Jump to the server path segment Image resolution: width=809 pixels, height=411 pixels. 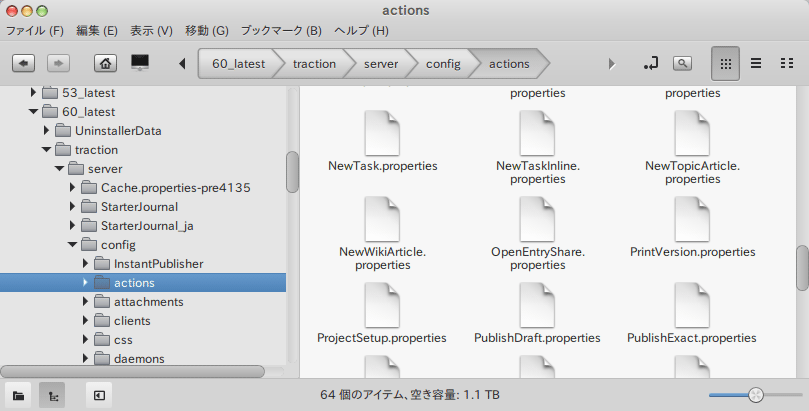point(380,63)
